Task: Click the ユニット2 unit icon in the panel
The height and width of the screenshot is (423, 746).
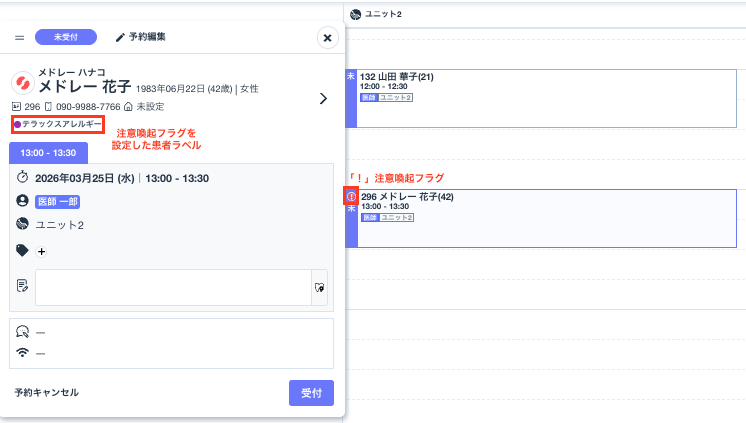Action: pyautogui.click(x=22, y=225)
